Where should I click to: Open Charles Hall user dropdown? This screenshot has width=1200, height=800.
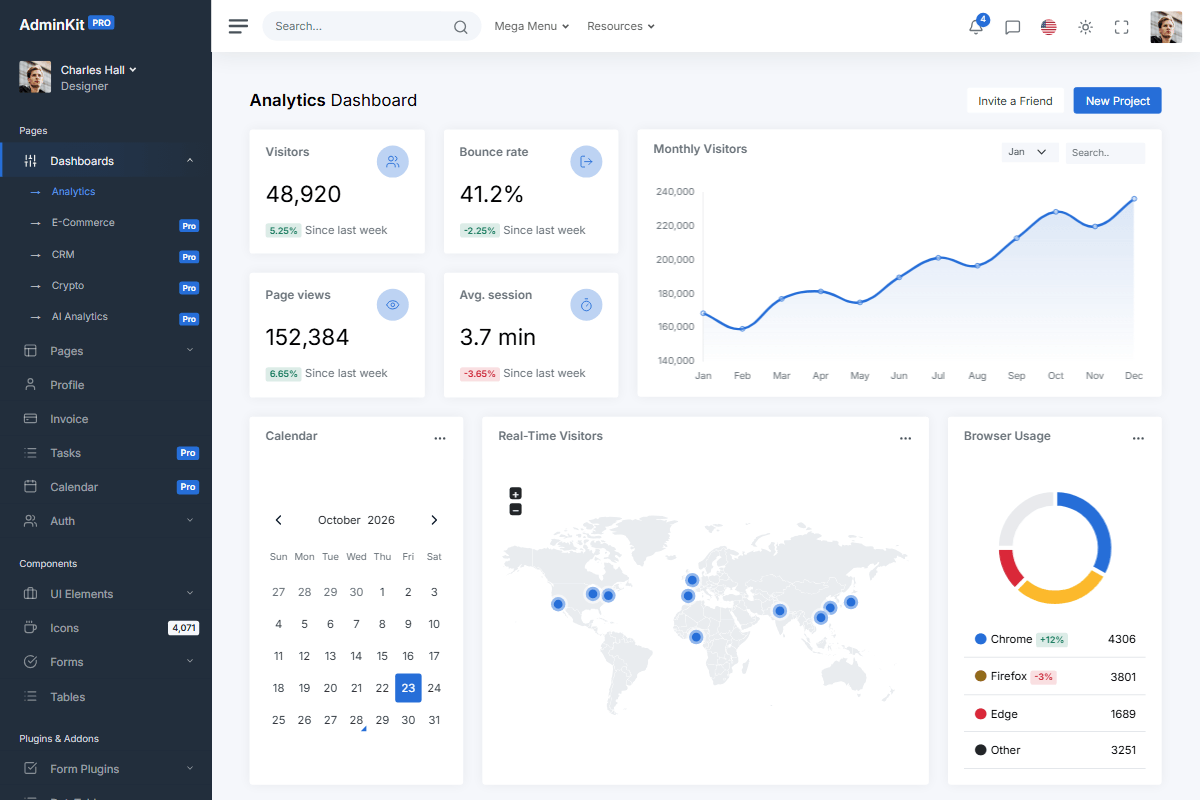point(98,70)
